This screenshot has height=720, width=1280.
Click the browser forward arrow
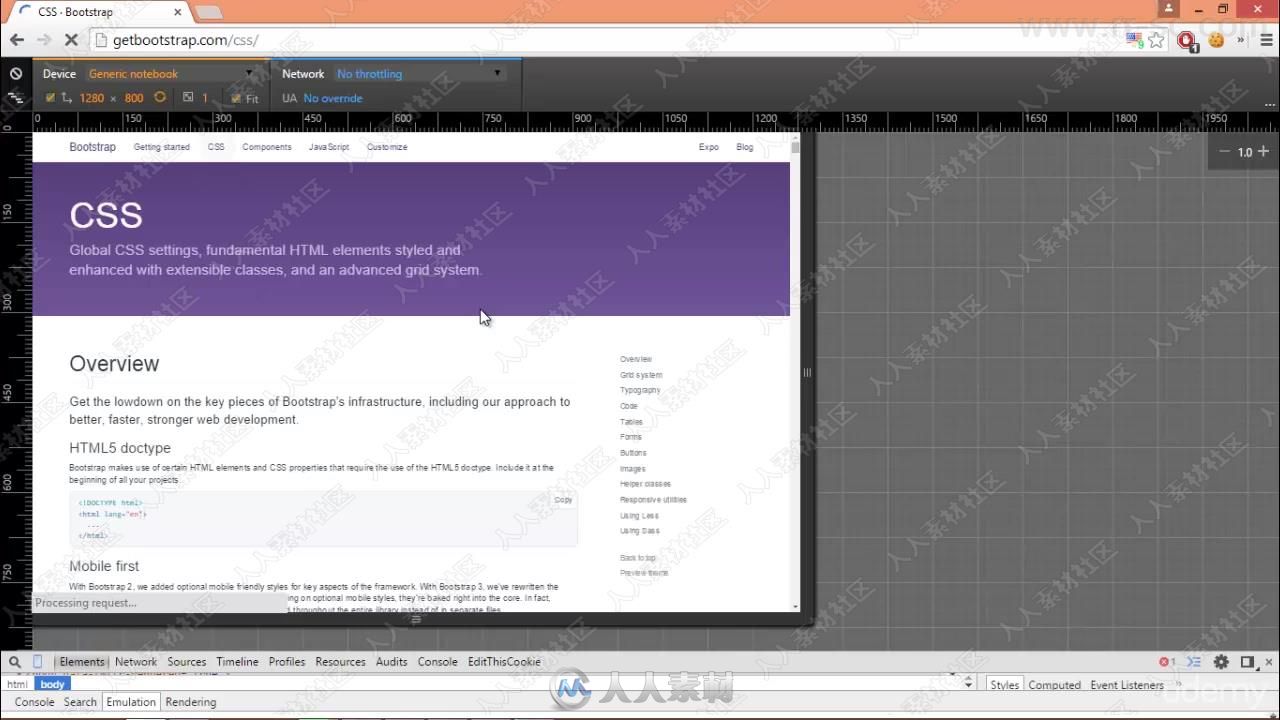(x=44, y=40)
